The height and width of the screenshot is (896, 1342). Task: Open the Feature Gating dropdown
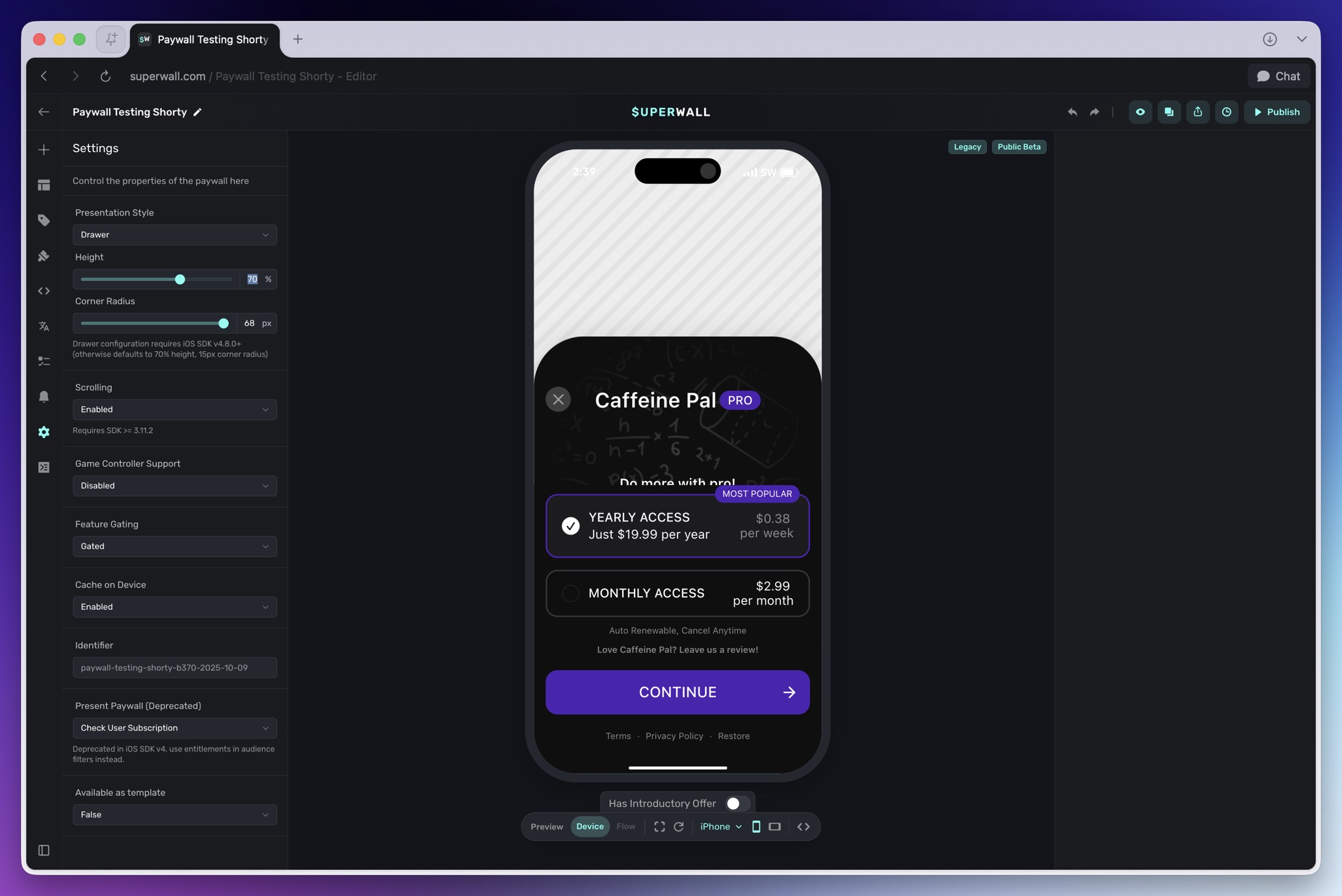tap(175, 546)
